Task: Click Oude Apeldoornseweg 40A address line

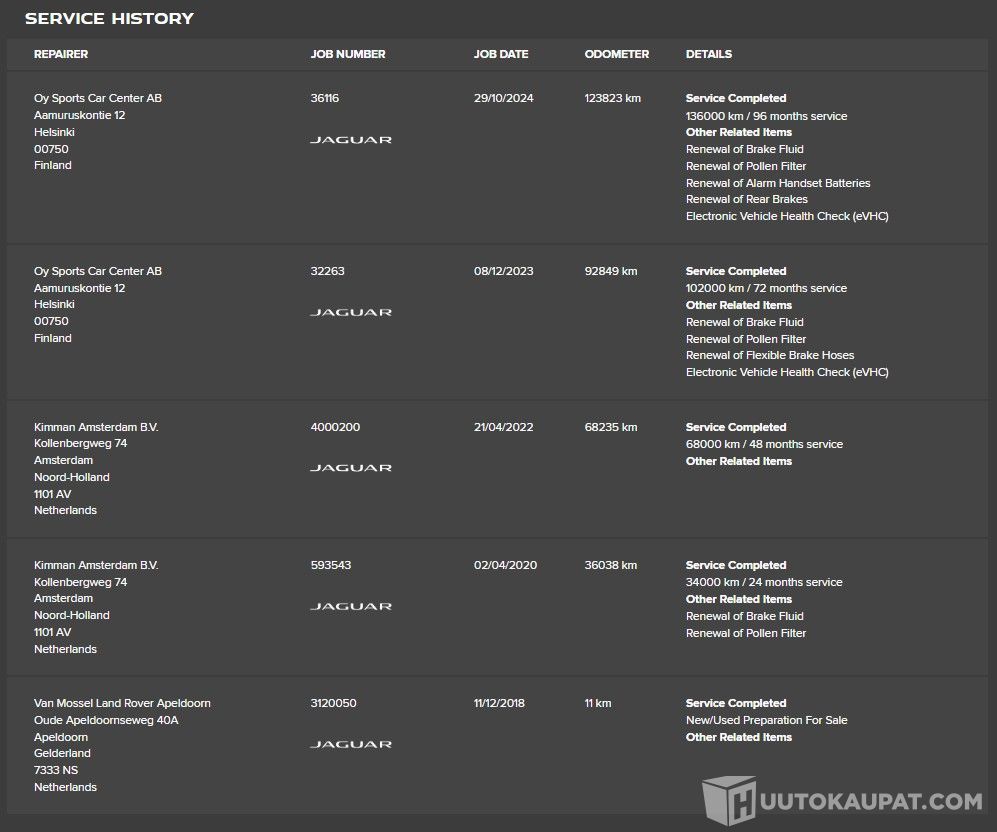Action: coord(106,720)
